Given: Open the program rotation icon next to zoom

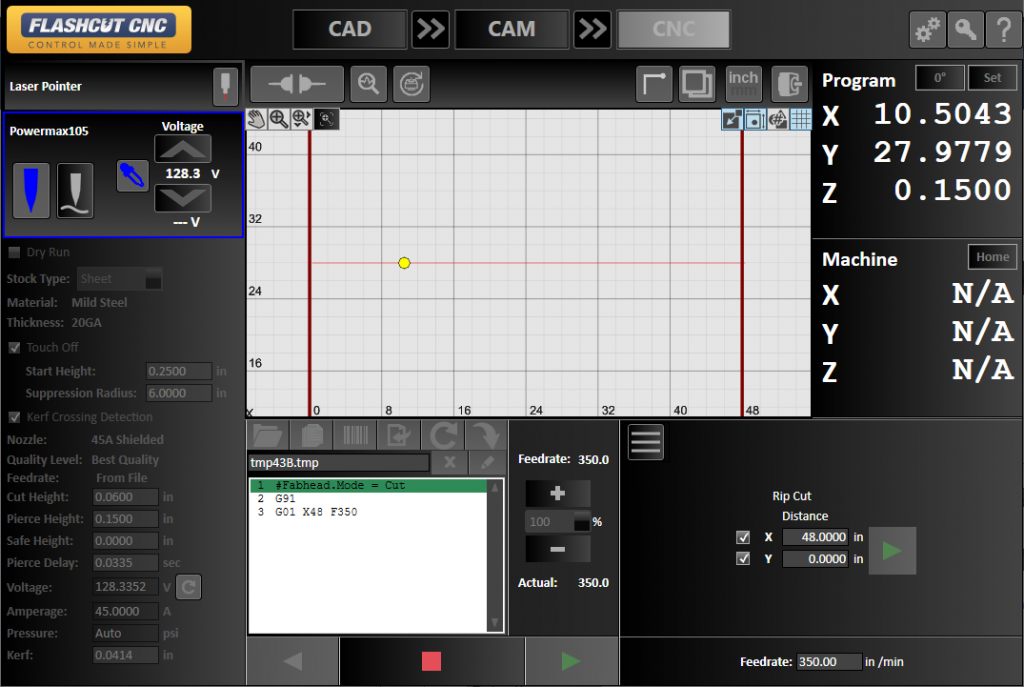Looking at the screenshot, I should point(411,84).
